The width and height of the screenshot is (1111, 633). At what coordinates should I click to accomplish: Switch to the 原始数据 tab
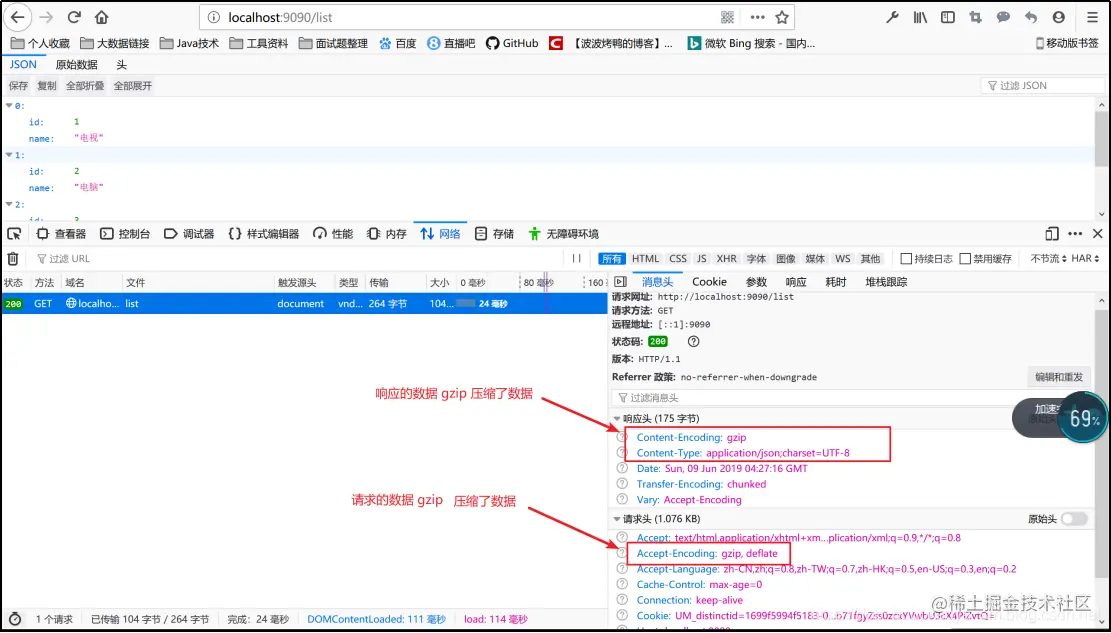click(77, 65)
